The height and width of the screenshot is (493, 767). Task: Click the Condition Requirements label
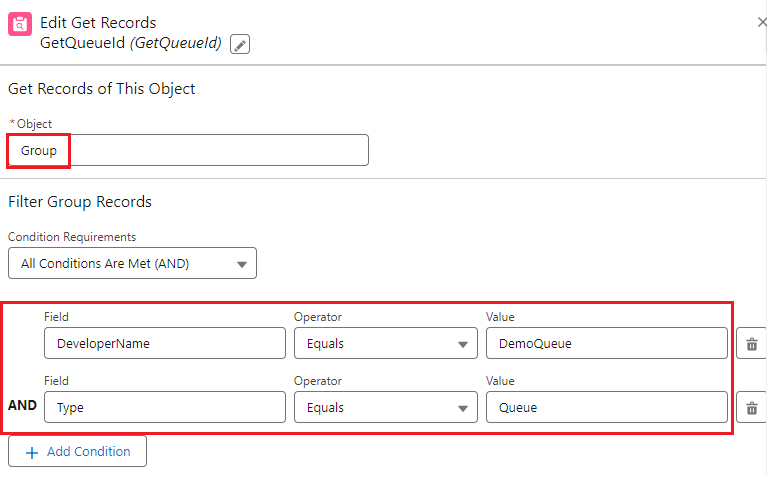pos(72,237)
